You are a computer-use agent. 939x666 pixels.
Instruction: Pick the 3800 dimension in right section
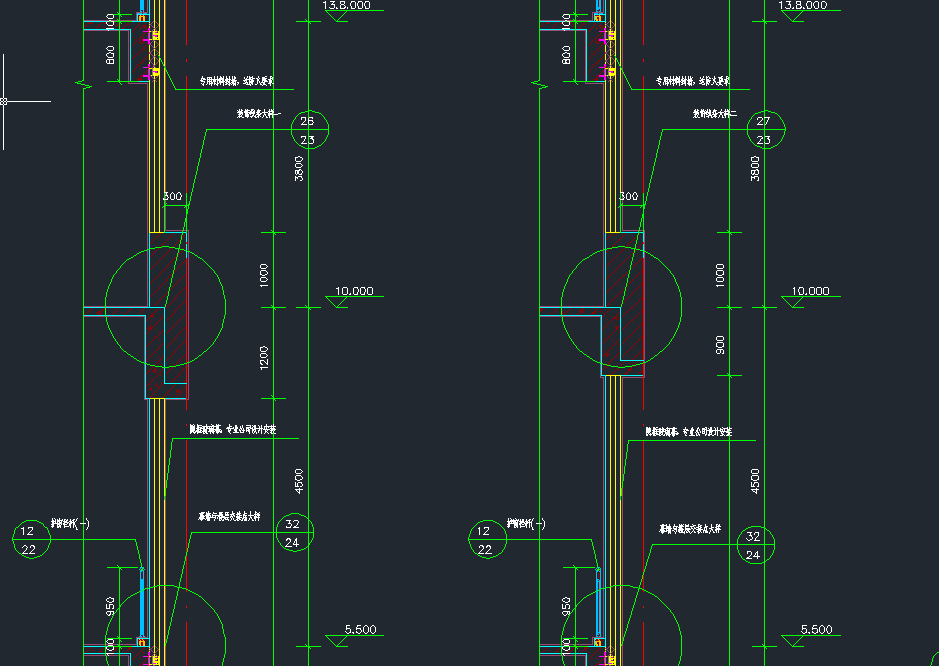click(x=755, y=168)
